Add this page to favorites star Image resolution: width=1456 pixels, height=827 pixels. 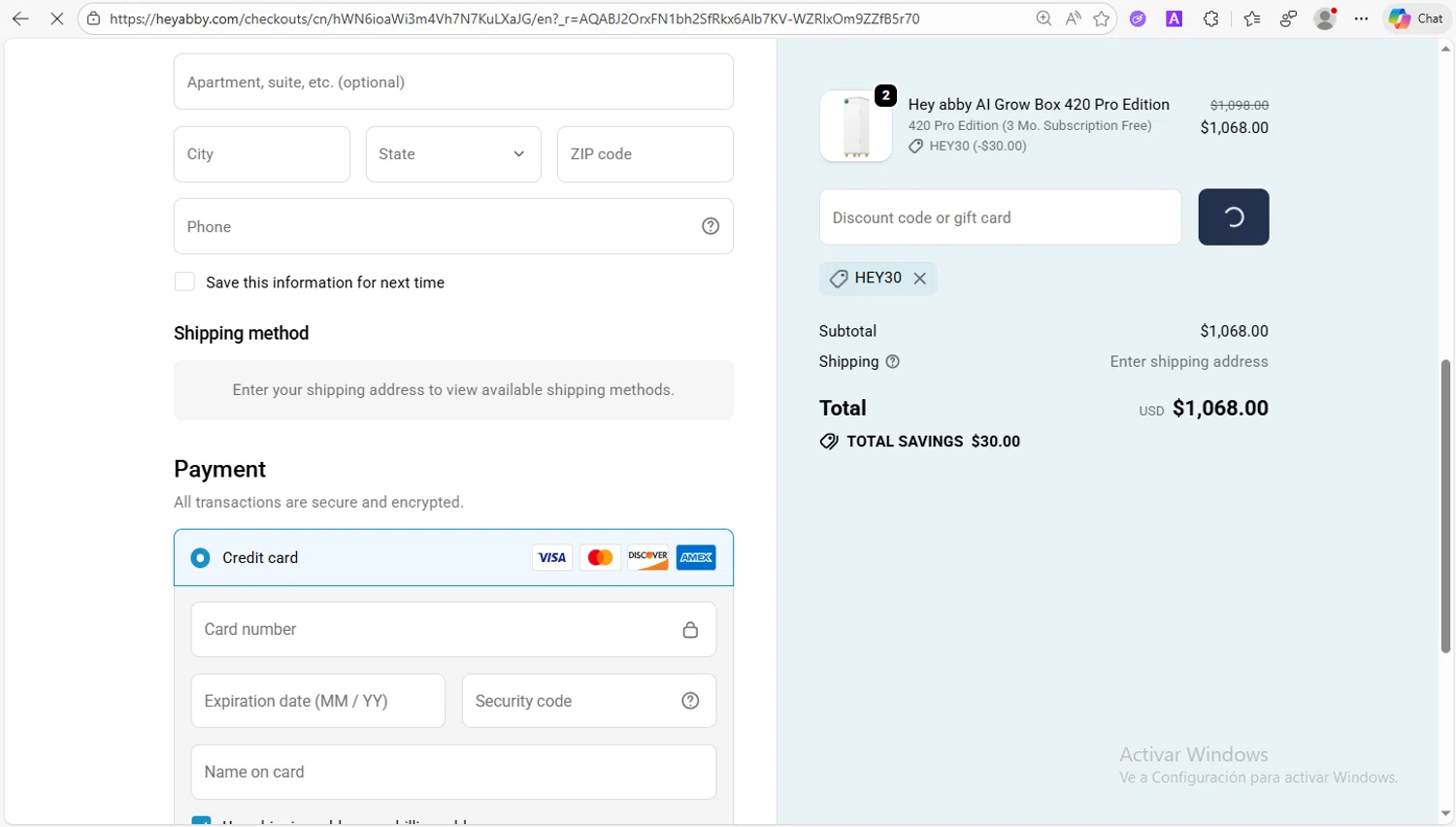pos(1102,18)
